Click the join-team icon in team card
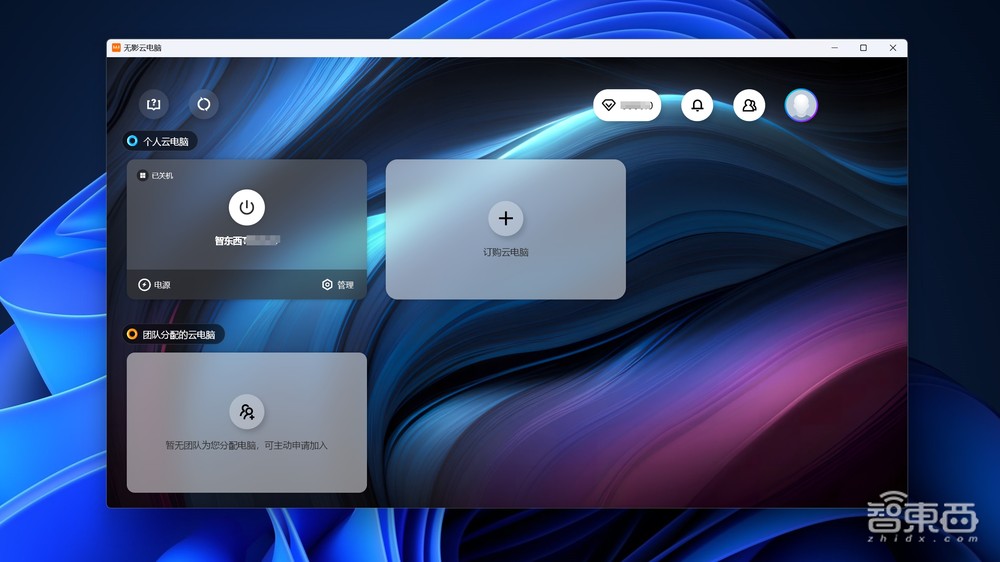 (247, 411)
